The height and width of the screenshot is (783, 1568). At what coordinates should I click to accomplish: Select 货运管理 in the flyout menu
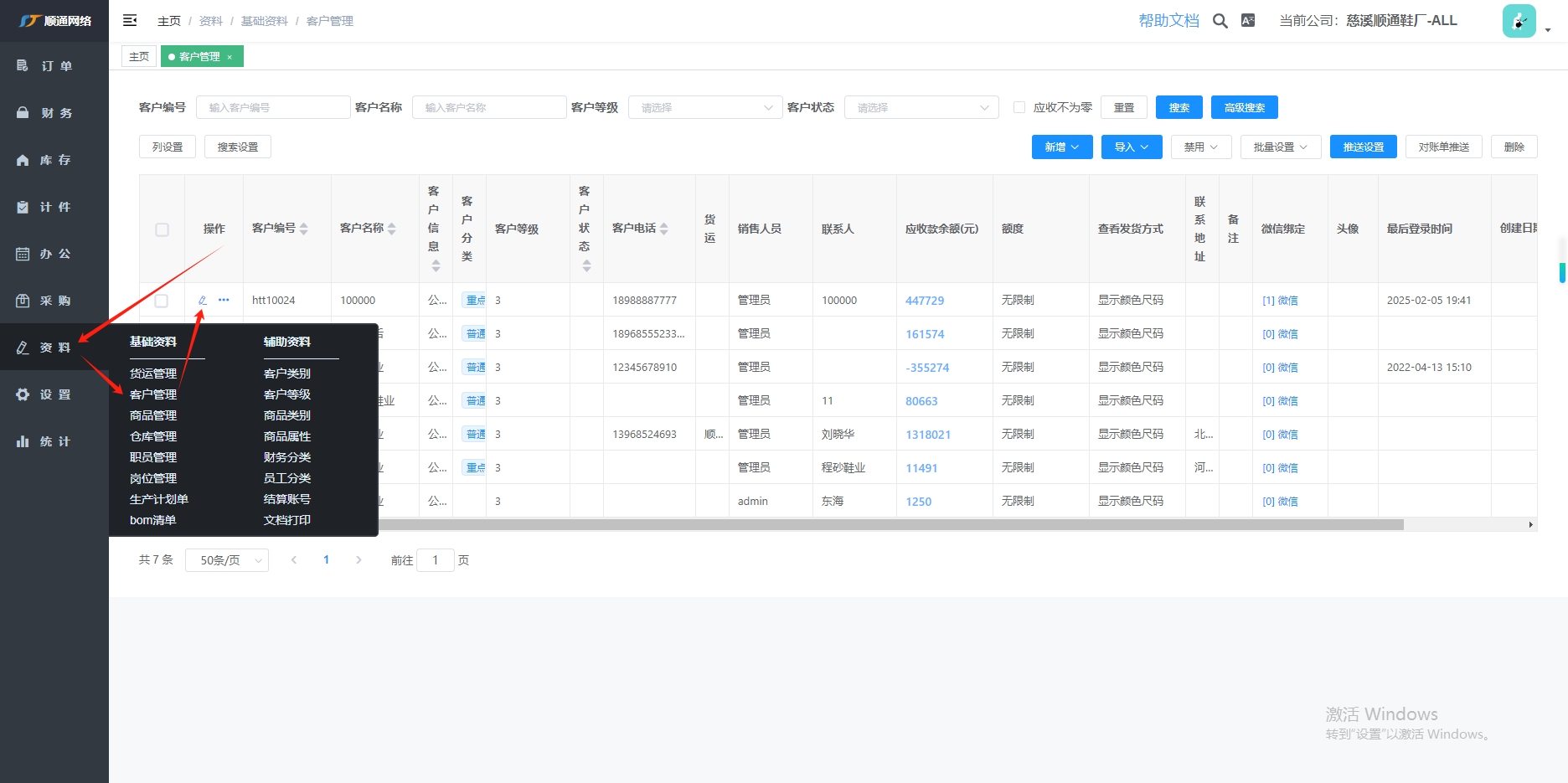point(153,373)
